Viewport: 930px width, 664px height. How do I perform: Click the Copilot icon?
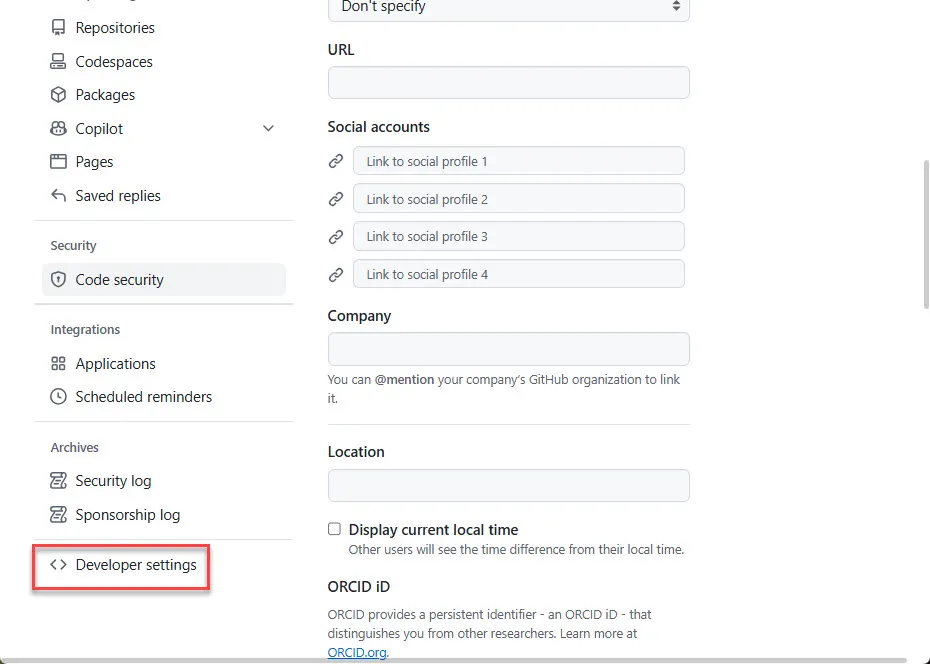click(x=57, y=128)
